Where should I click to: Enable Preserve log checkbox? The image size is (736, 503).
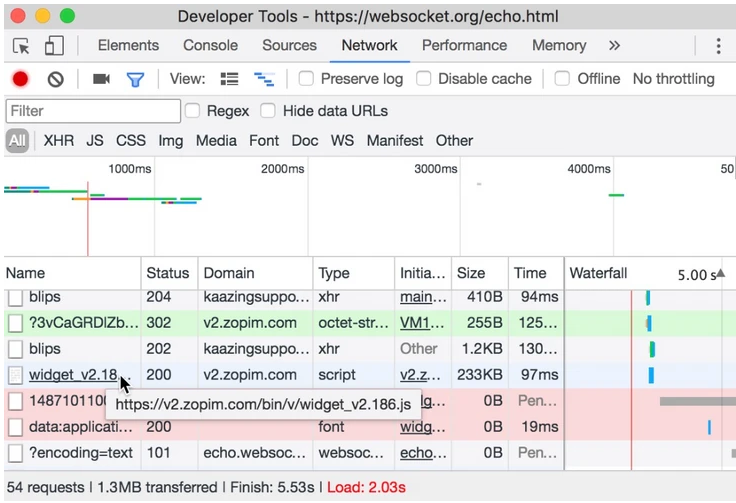tap(306, 78)
